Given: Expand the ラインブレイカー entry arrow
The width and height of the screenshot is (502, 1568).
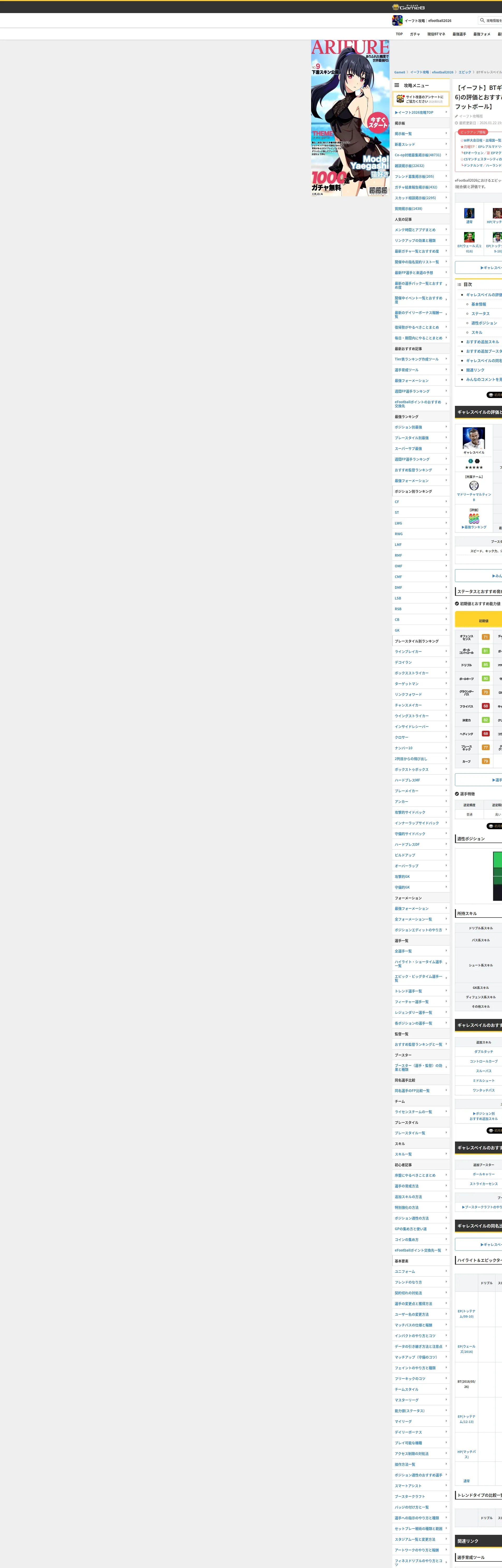Looking at the screenshot, I should coord(446,651).
